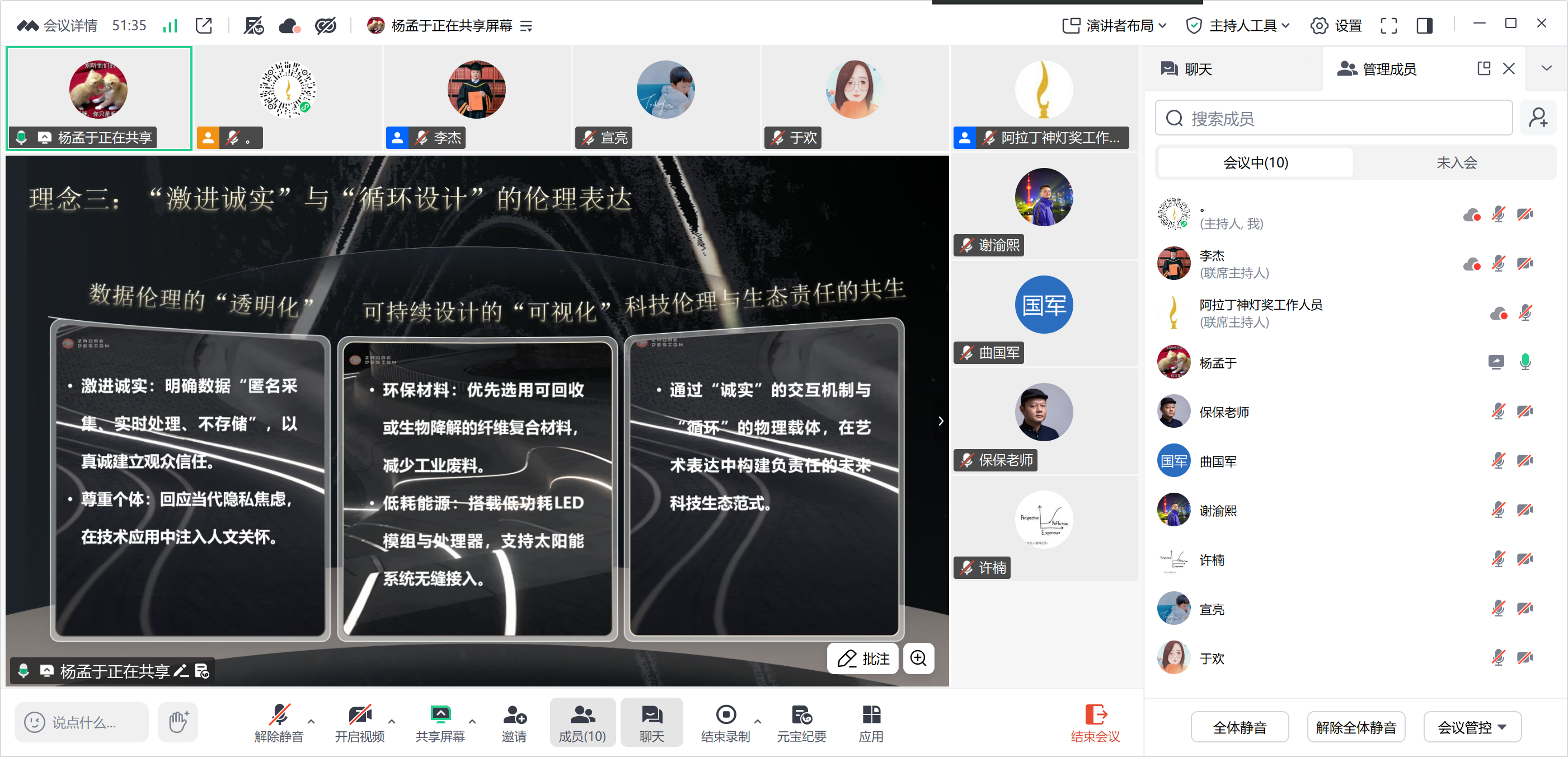Unmute yourself via 解除静音
Screen dimensions: 1568x757
[279, 722]
